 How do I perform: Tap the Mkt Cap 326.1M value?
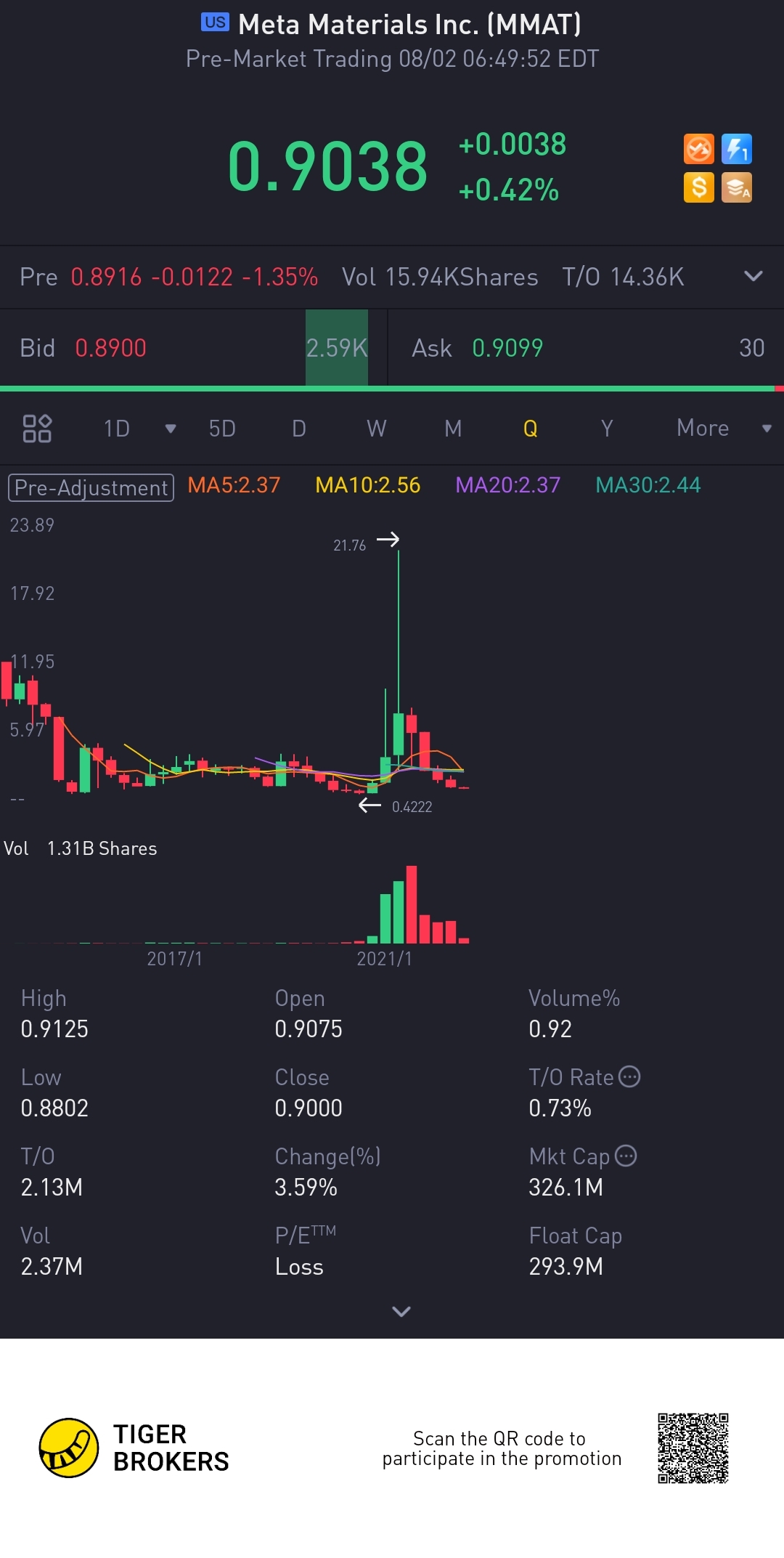point(566,1187)
